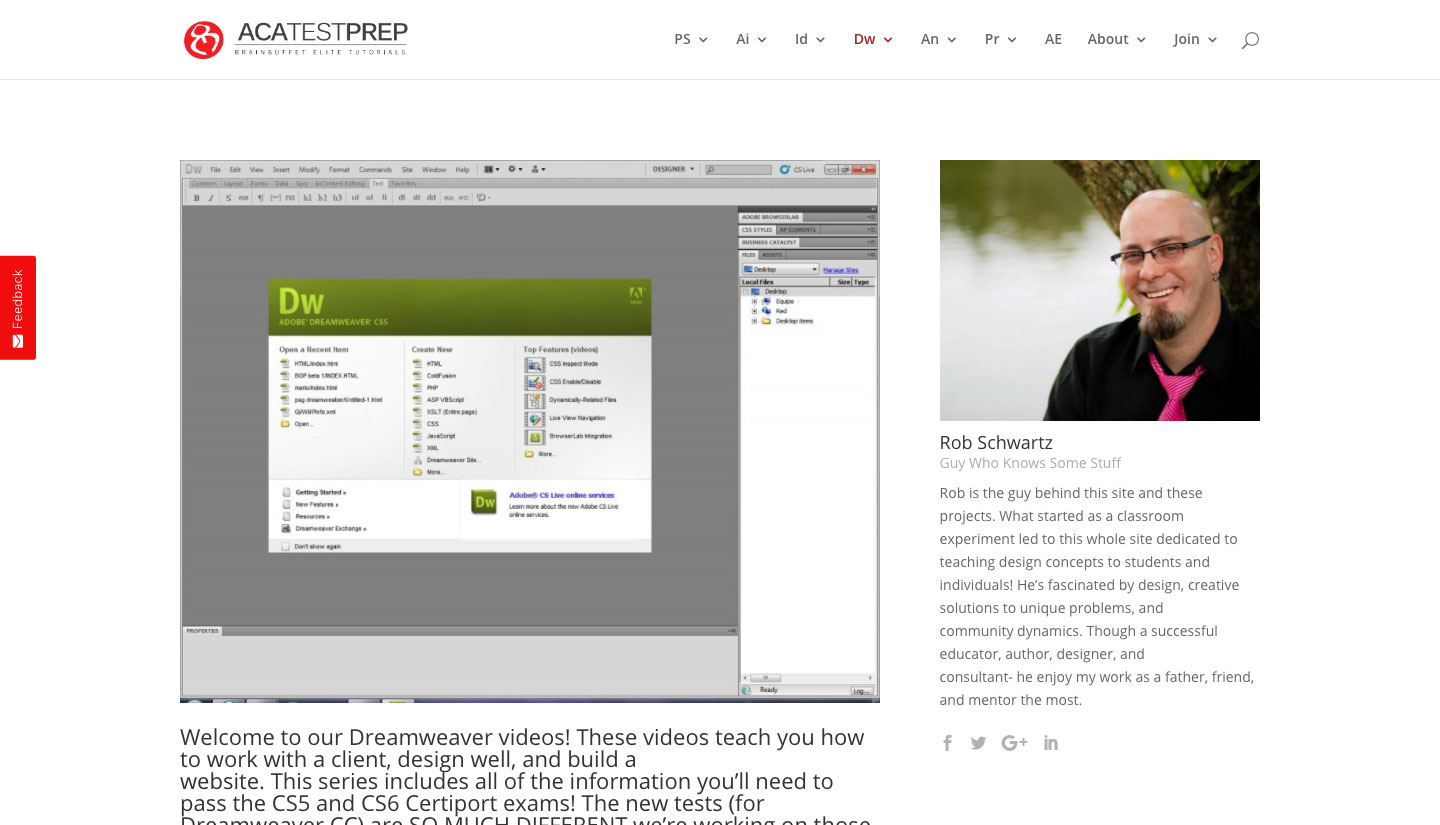Click the Rob Schwartz name heading
Image resolution: width=1440 pixels, height=825 pixels.
pos(996,442)
